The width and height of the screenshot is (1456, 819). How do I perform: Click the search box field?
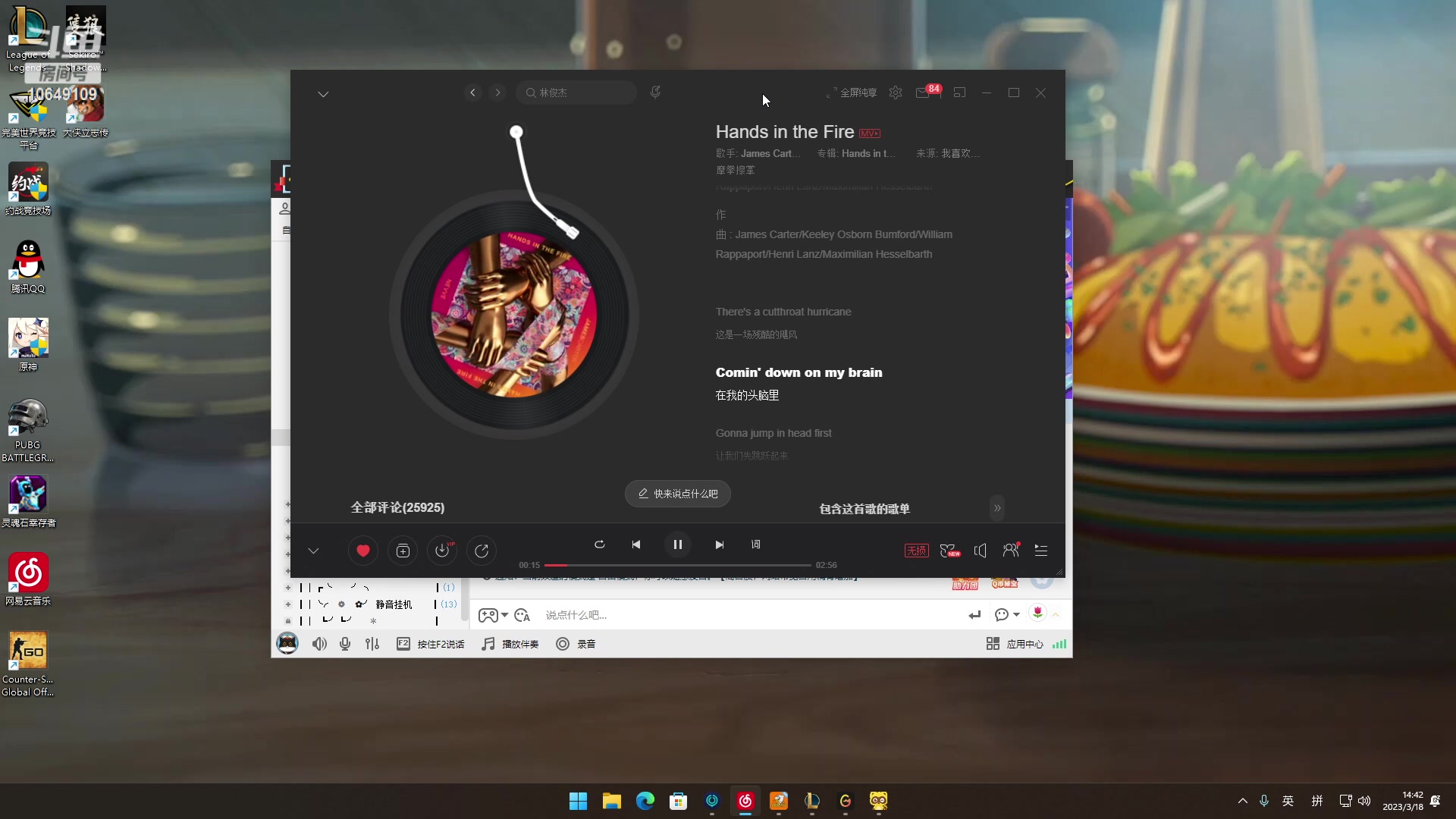click(580, 93)
